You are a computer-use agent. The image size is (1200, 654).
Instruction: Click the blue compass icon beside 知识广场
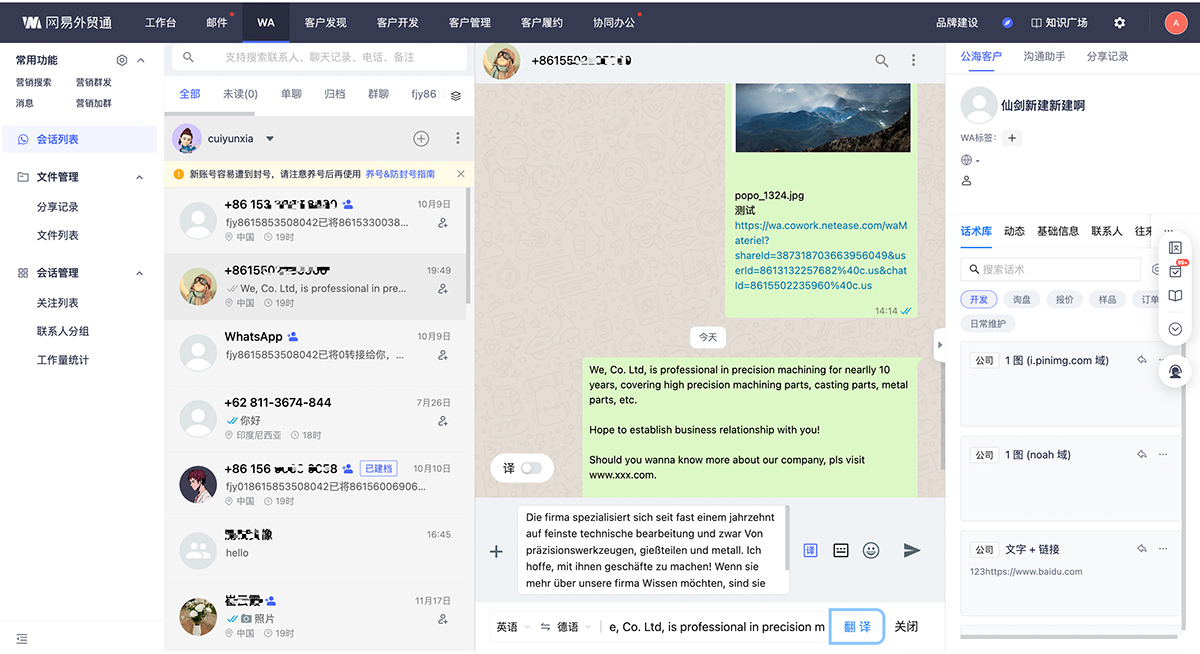1008,22
